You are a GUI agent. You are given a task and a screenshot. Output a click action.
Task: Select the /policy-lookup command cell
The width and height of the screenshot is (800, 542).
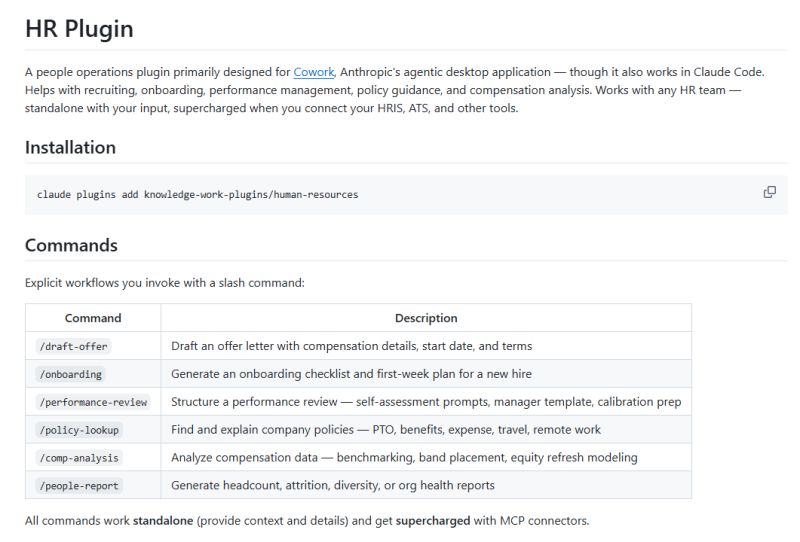79,430
